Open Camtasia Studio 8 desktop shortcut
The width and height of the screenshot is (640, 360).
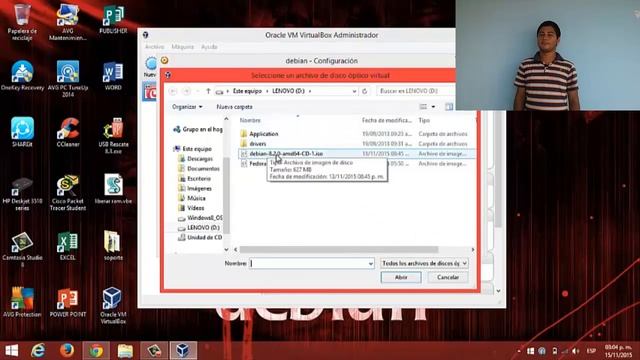(x=22, y=249)
